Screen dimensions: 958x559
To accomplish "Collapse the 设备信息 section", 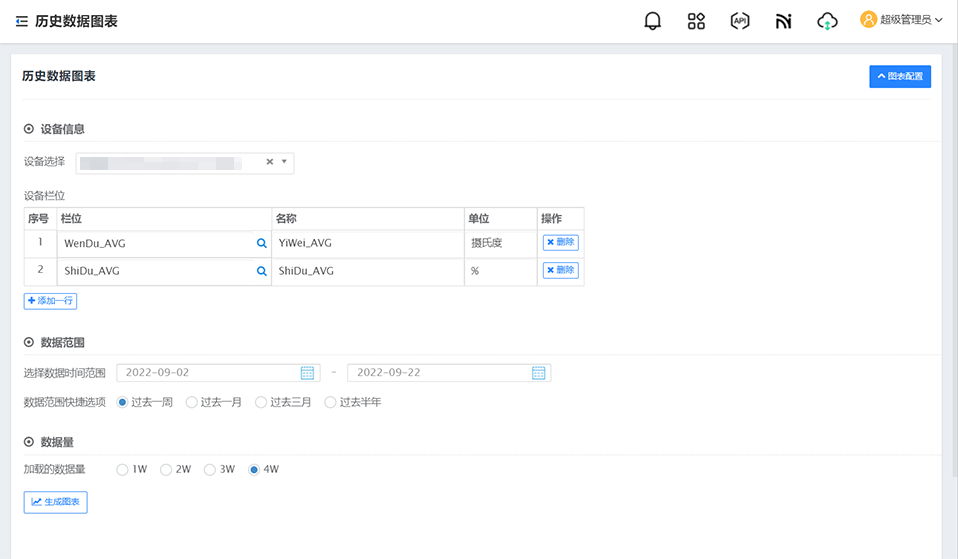I will [x=29, y=129].
